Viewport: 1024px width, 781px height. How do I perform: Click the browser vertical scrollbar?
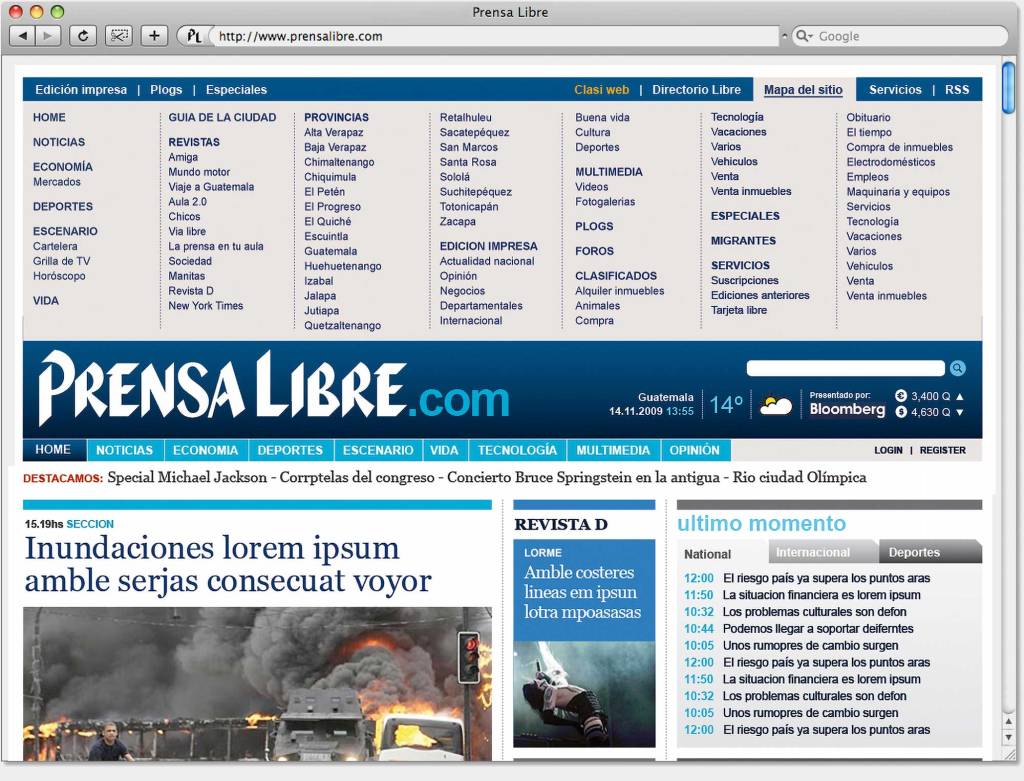point(1009,400)
